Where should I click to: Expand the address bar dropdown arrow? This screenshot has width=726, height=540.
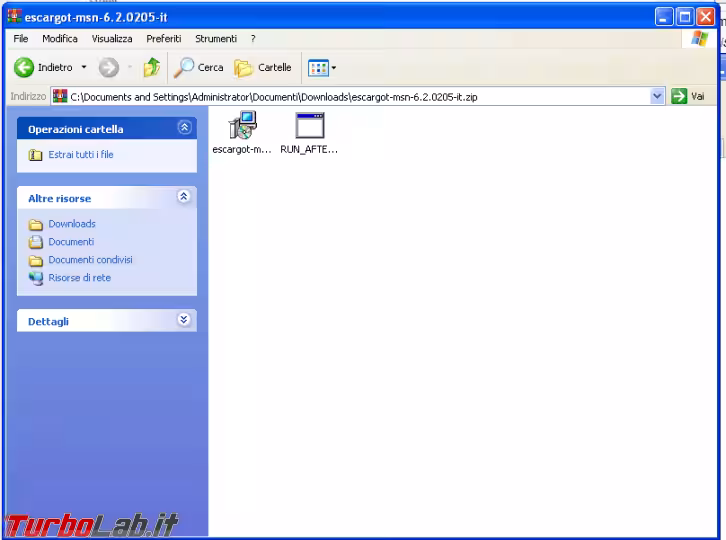pyautogui.click(x=657, y=96)
